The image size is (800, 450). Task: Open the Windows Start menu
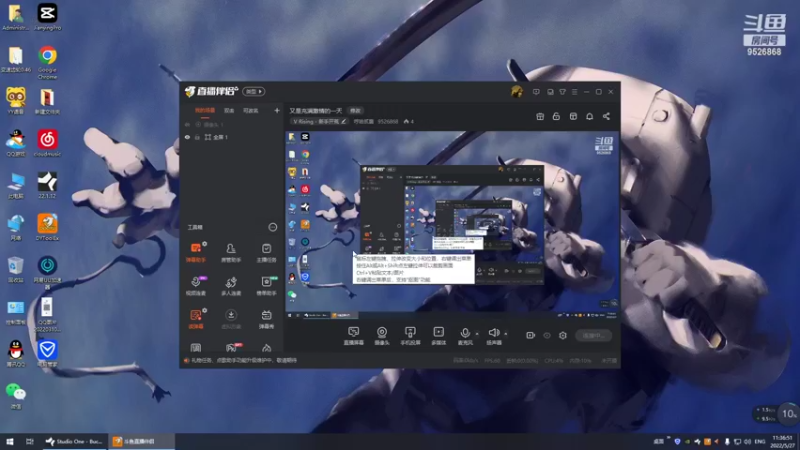click(x=10, y=441)
